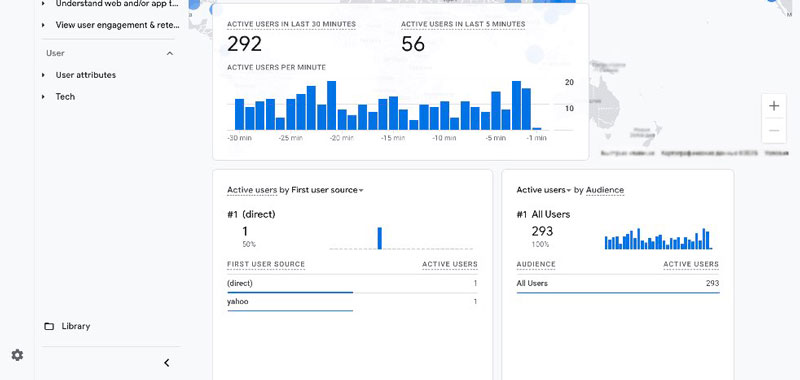This screenshot has width=800, height=380.
Task: Click the (direct) row progress bar
Action: click(x=290, y=292)
